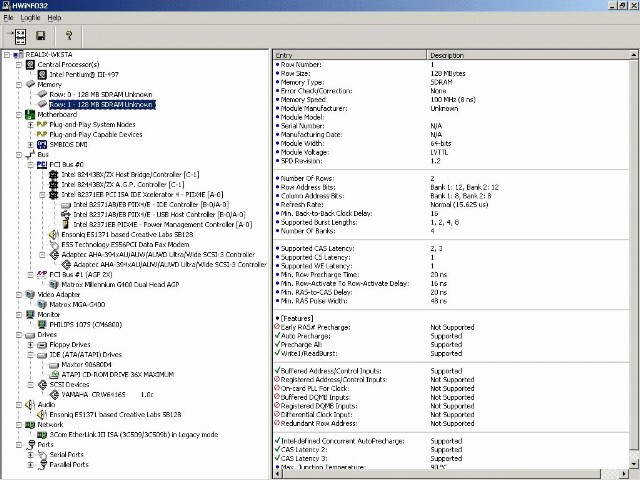640x480 pixels.
Task: Collapse the Memory node
Action: pos(19,84)
